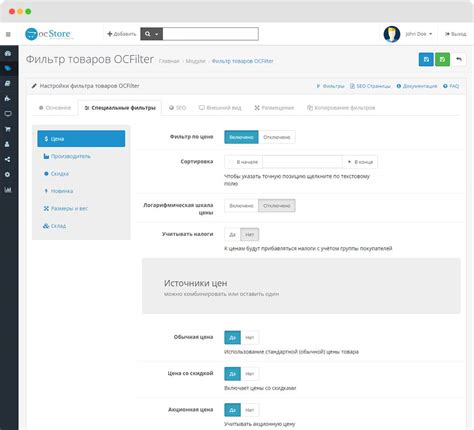The image size is (474, 430).
Task: Open the FAQ link
Action: [451, 86]
